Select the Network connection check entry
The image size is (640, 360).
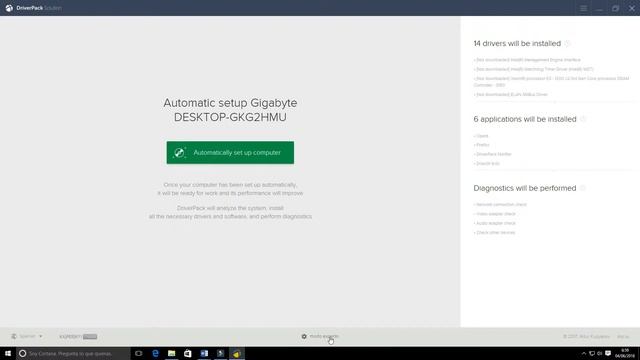pyautogui.click(x=500, y=204)
